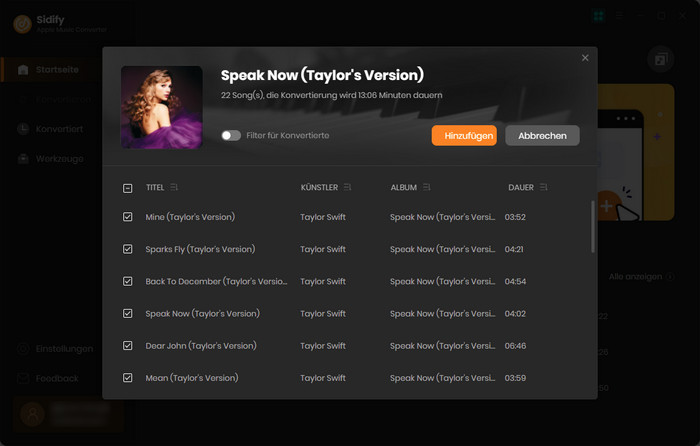Uncheck the Mine (Taylor's Version) checkbox

127,217
